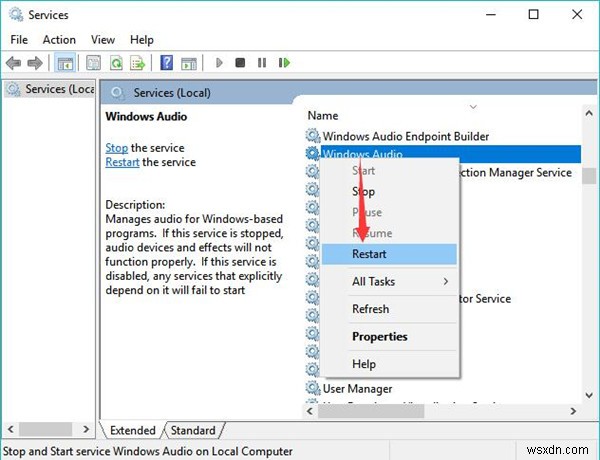
Task: Click the Export List toolbar icon
Action: pyautogui.click(x=138, y=63)
